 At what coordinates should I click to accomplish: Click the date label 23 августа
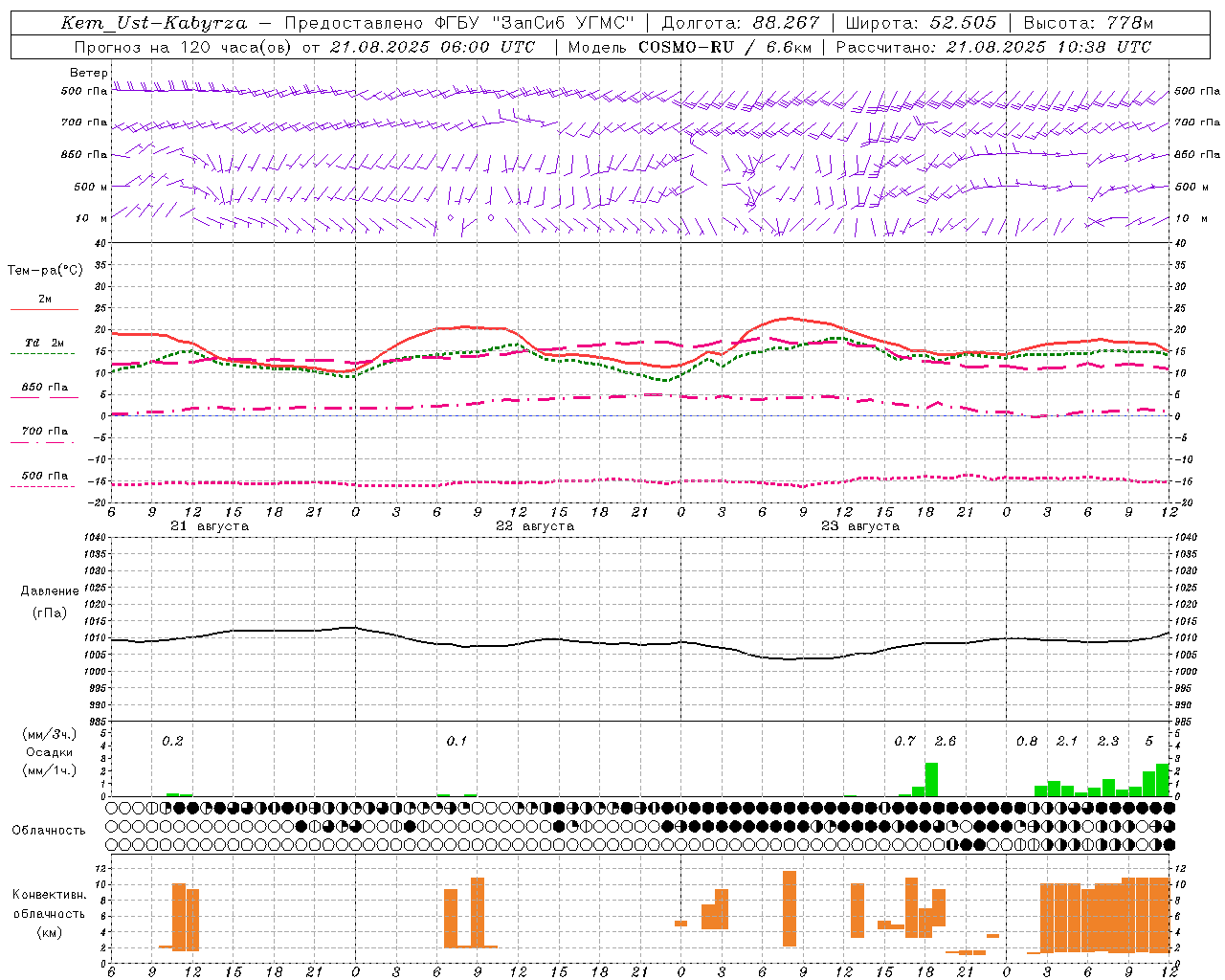(860, 526)
